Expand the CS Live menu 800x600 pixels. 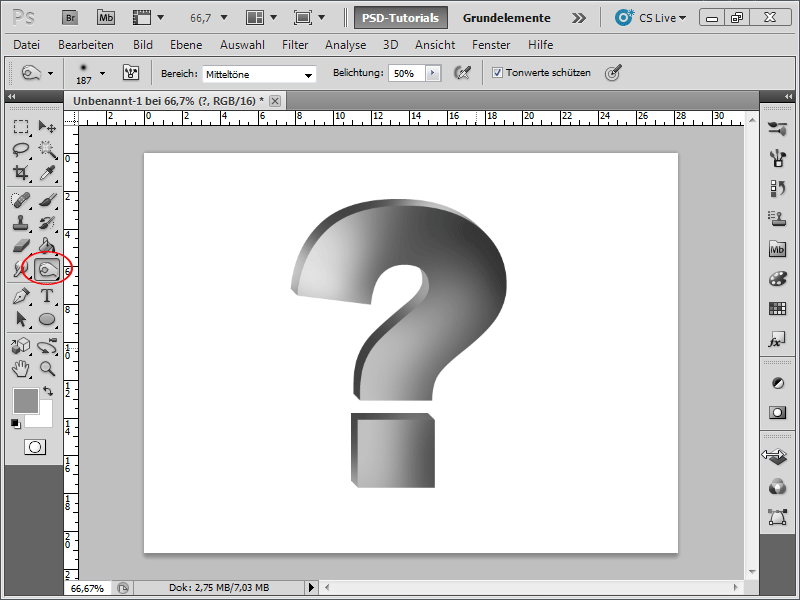[x=651, y=18]
